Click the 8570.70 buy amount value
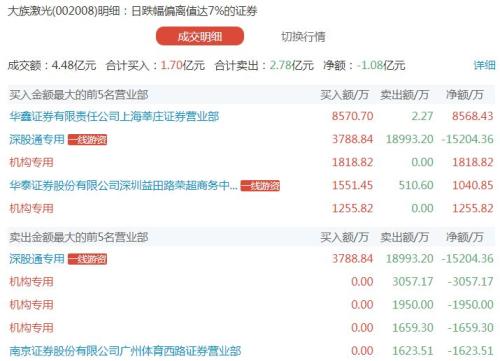 pyautogui.click(x=352, y=116)
